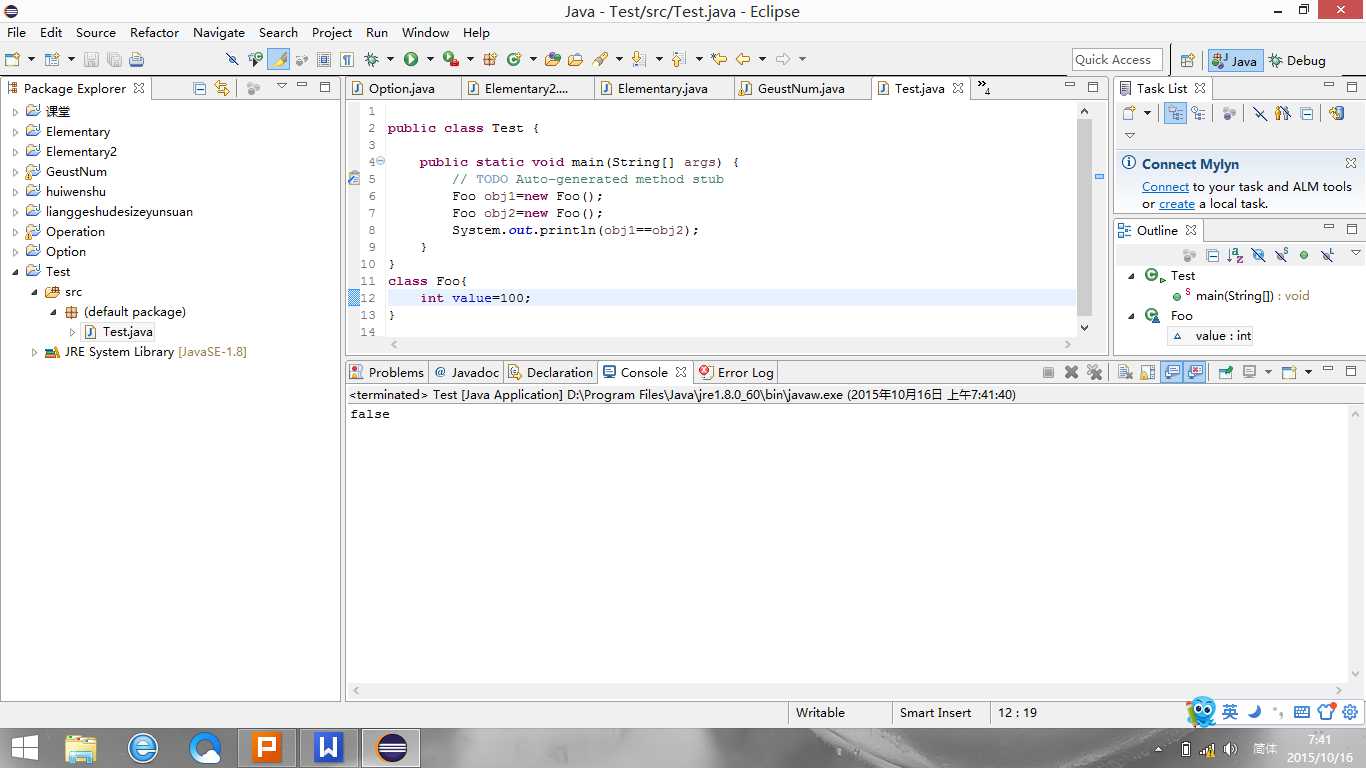Toggle Hide Completed Tasks in Task List
Image resolution: width=1366 pixels, height=768 pixels.
1260,113
